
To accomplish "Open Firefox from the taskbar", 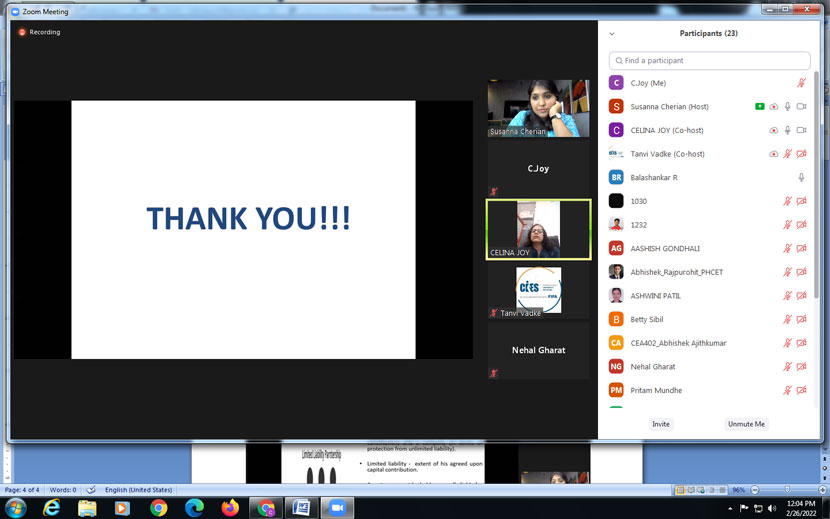I will point(230,508).
